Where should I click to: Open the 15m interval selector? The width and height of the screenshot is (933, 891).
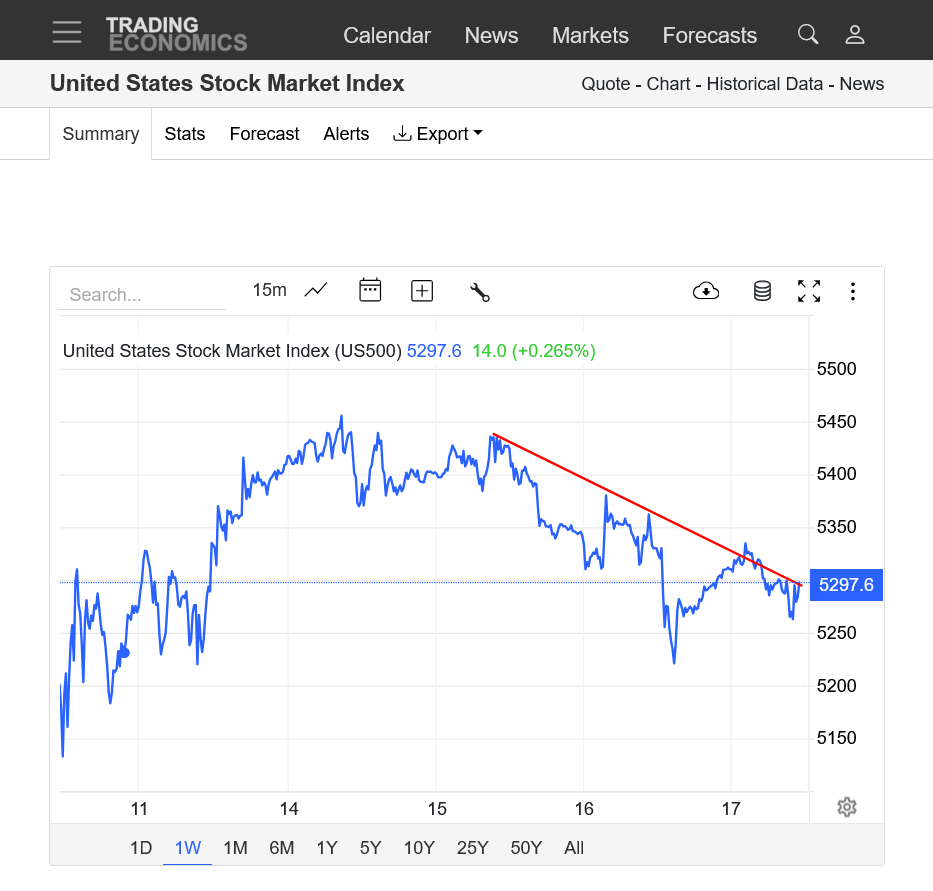pos(270,290)
